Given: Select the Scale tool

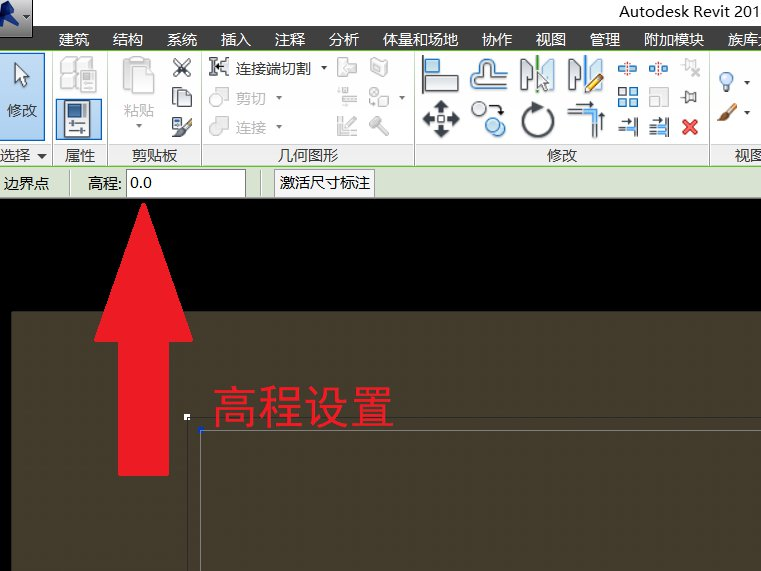Looking at the screenshot, I should (x=659, y=97).
